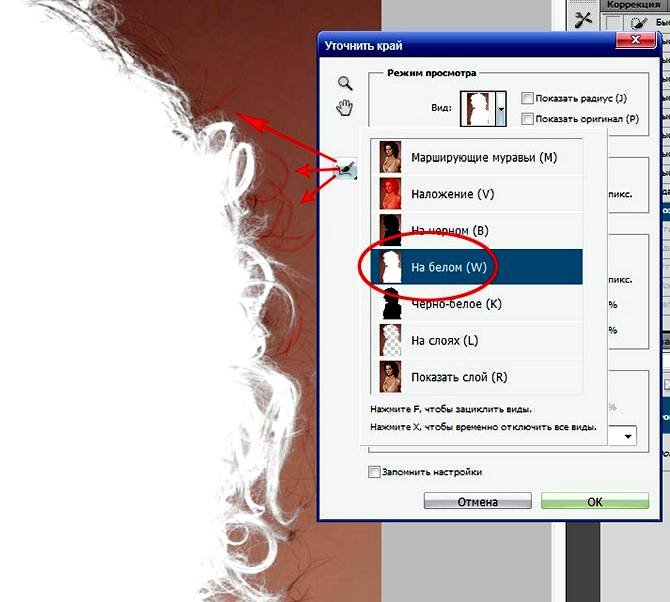Tick the Запомнить настройки checkbox

tap(374, 472)
